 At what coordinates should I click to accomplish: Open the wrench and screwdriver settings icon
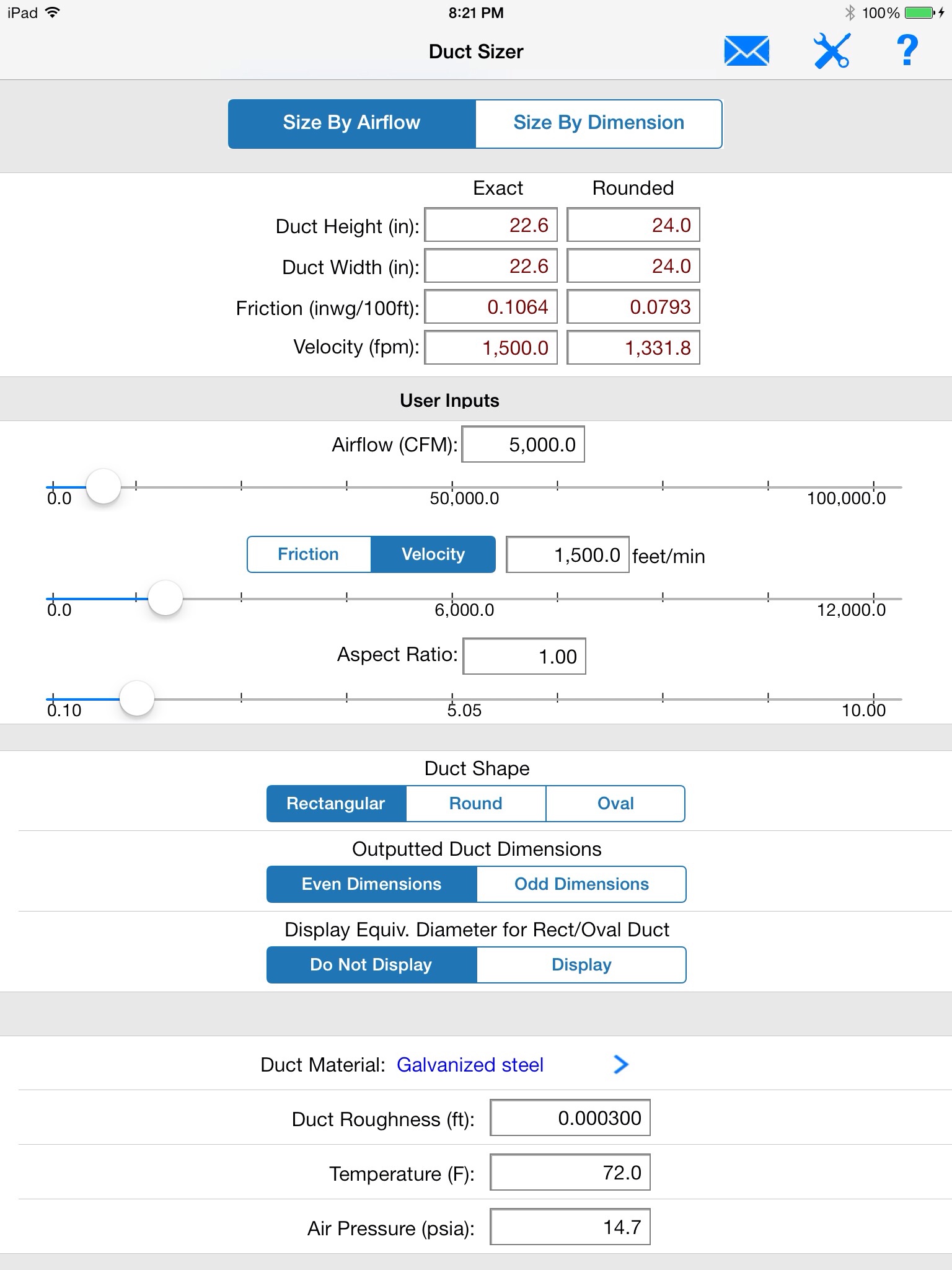click(x=832, y=51)
